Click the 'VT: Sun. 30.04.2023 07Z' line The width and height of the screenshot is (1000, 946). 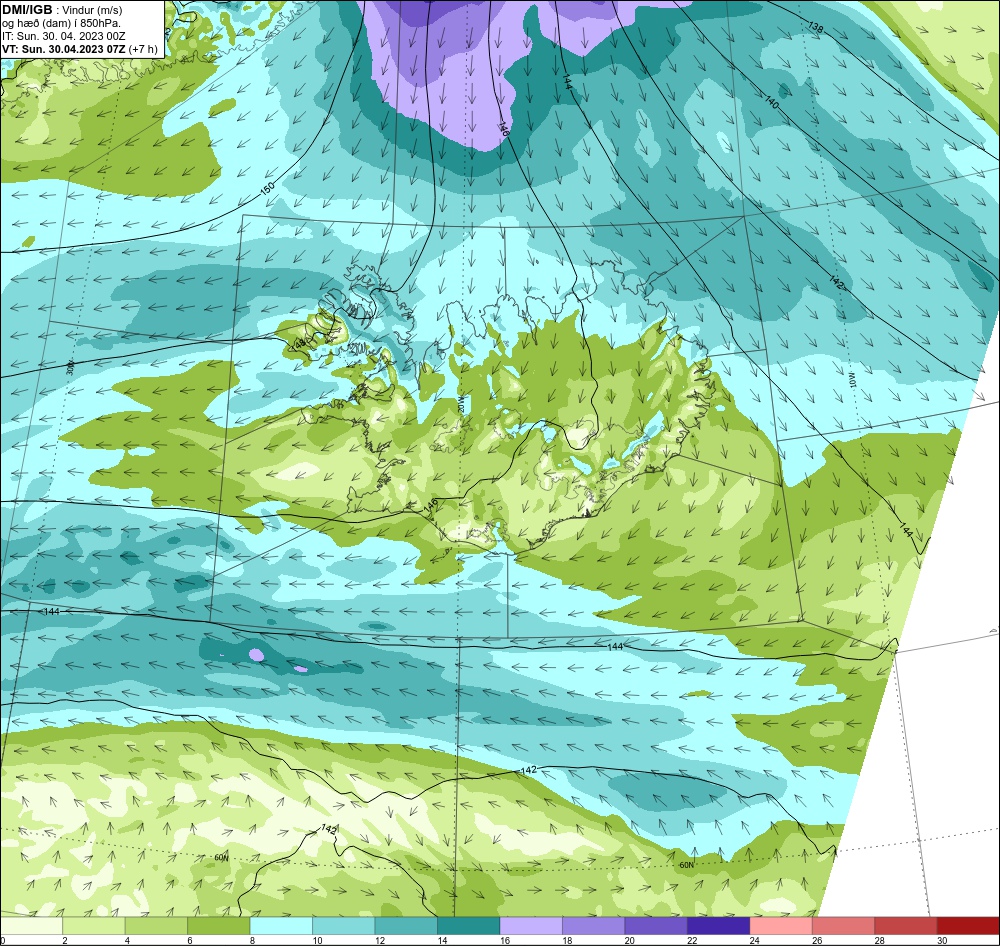(x=64, y=49)
